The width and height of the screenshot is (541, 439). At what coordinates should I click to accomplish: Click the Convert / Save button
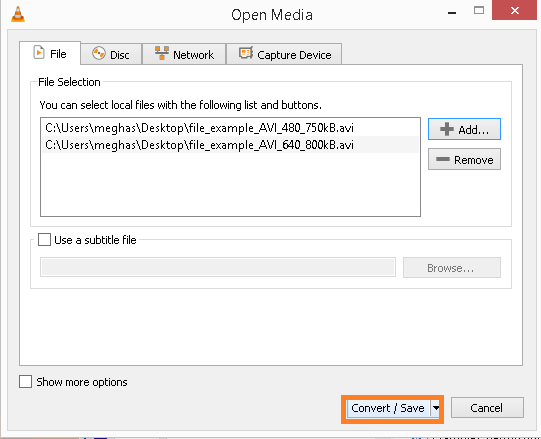point(388,408)
